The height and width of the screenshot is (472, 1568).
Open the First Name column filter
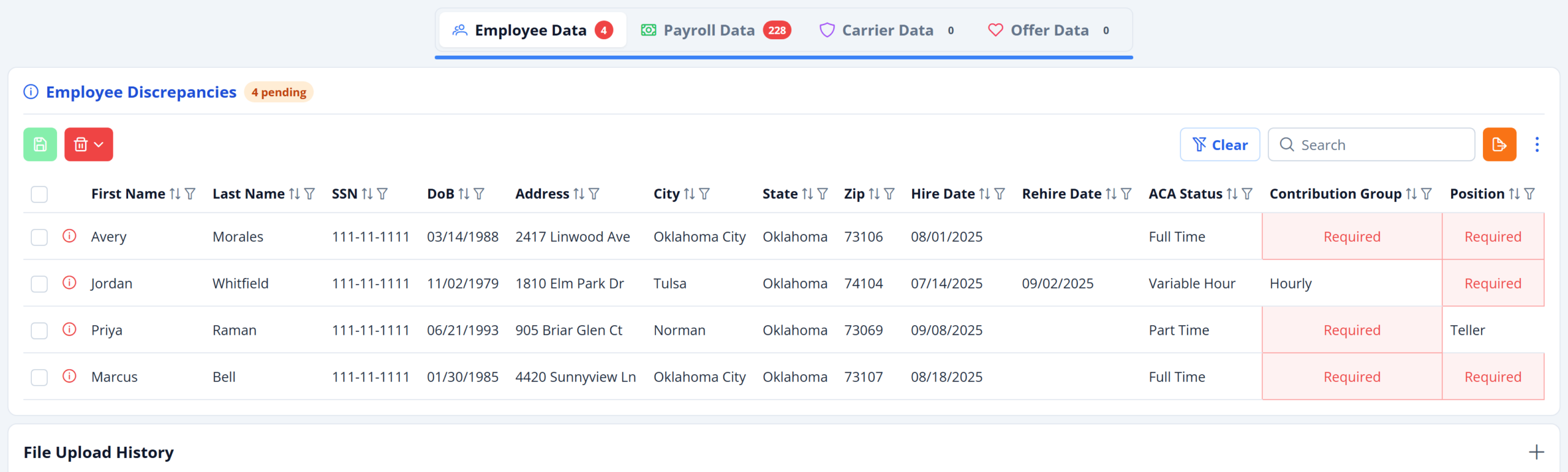pyautogui.click(x=190, y=194)
